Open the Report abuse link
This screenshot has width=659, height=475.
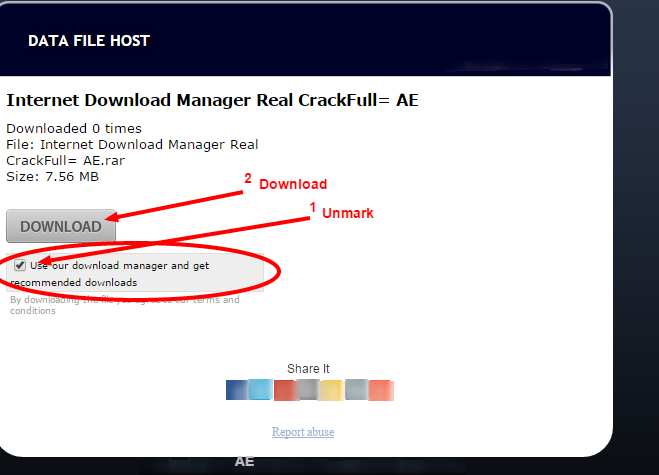[x=303, y=432]
